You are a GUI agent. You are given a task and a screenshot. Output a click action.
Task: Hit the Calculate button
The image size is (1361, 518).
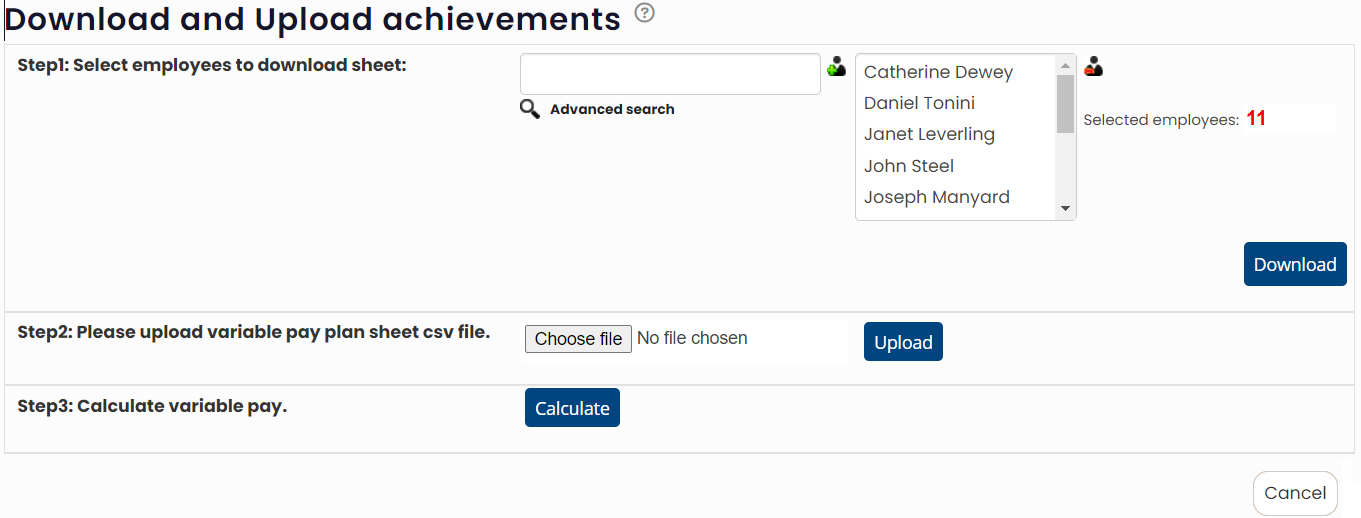572,408
